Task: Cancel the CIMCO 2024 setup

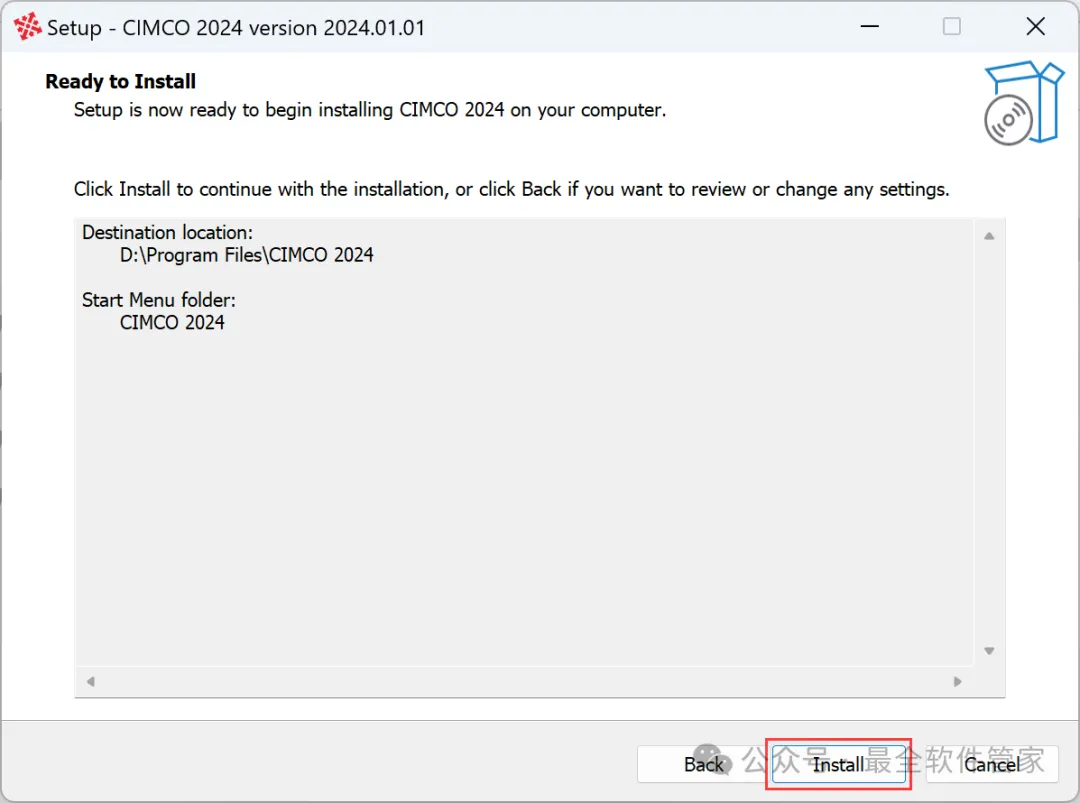Action: (992, 764)
